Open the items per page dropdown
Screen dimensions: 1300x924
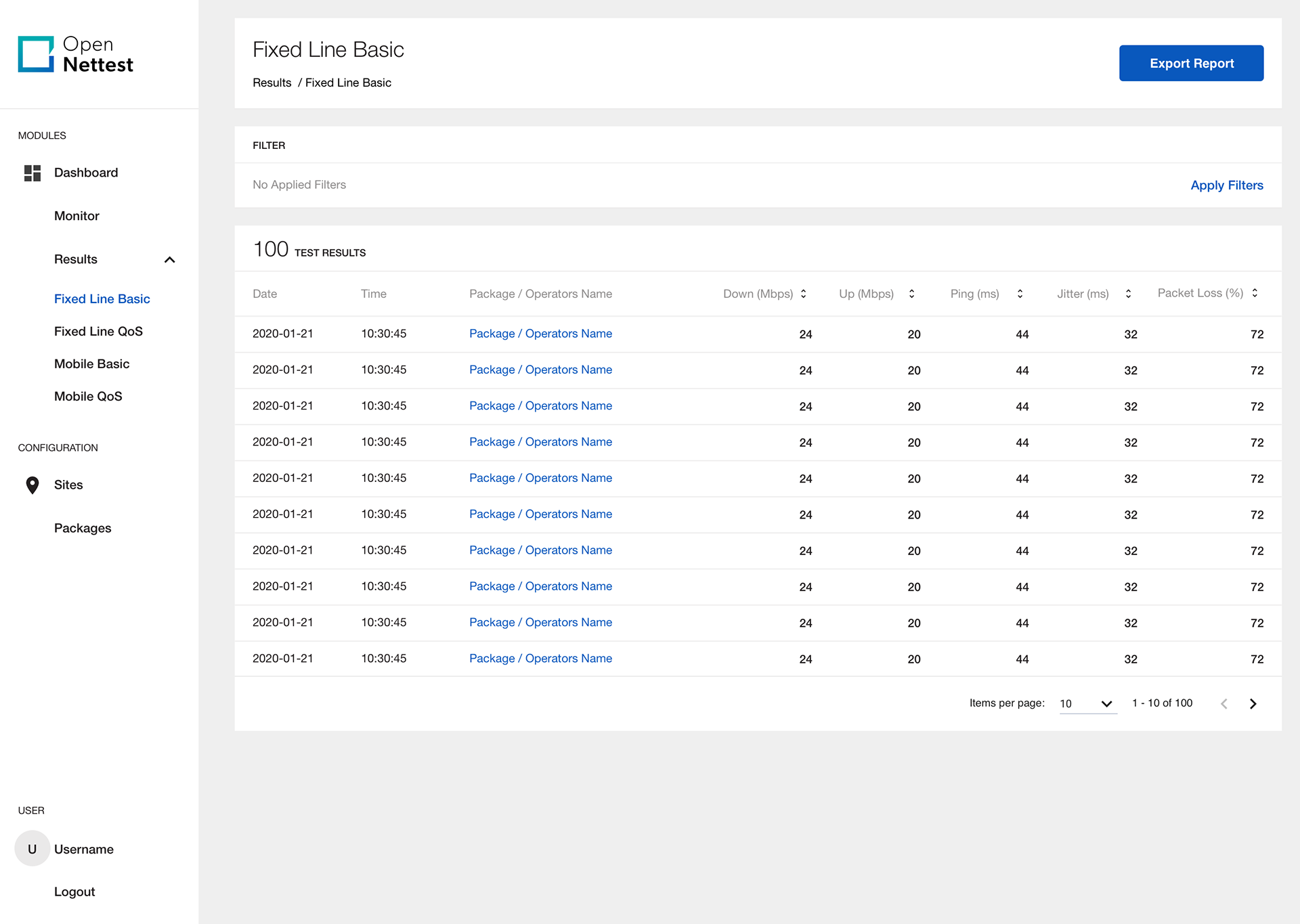pyautogui.click(x=1087, y=704)
